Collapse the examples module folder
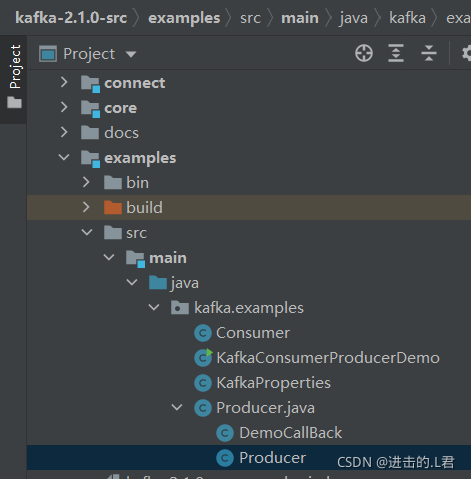The height and width of the screenshot is (479, 471). [64, 157]
